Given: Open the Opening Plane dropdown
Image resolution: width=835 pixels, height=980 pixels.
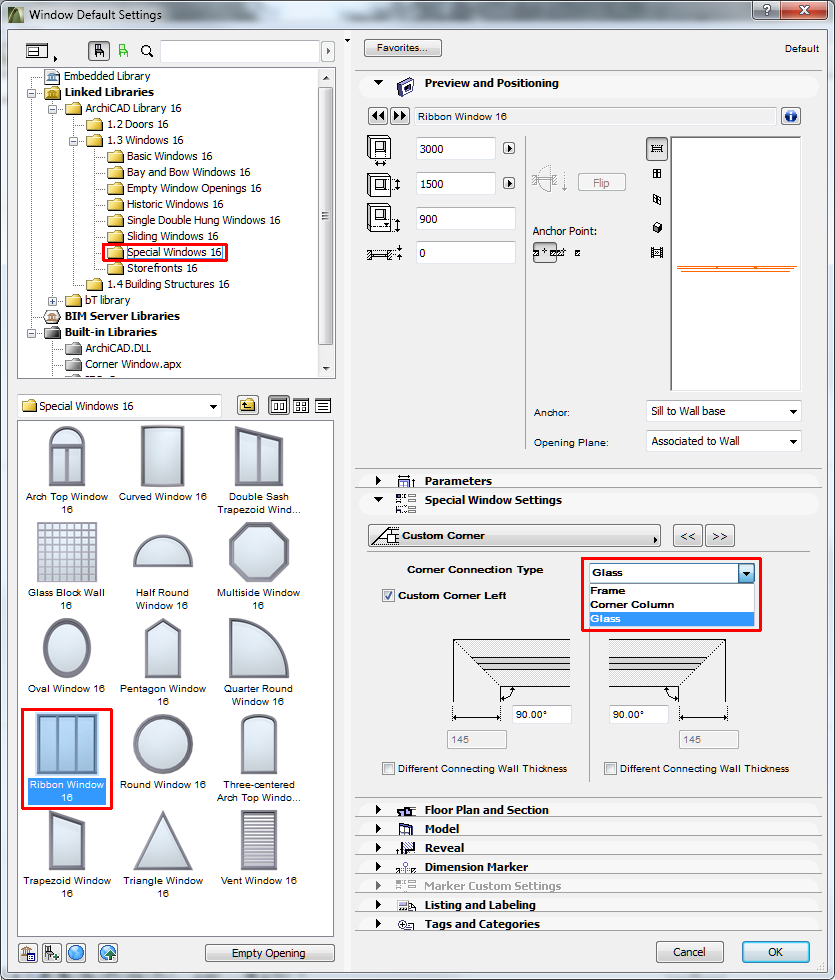Looking at the screenshot, I should (724, 441).
